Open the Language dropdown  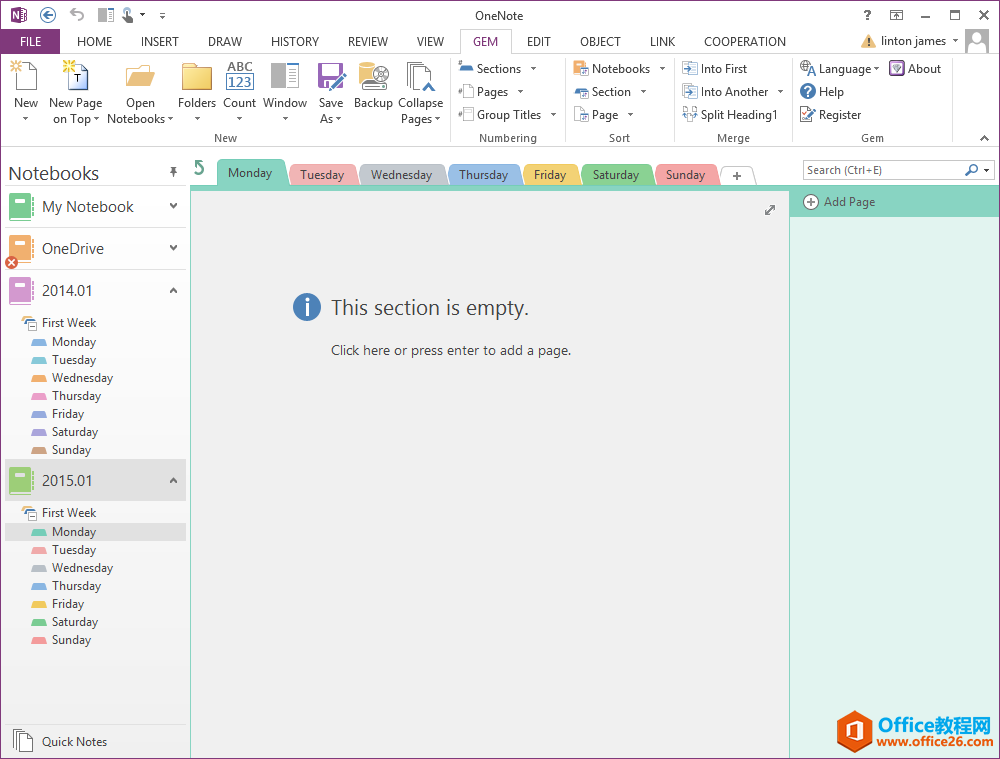point(840,69)
